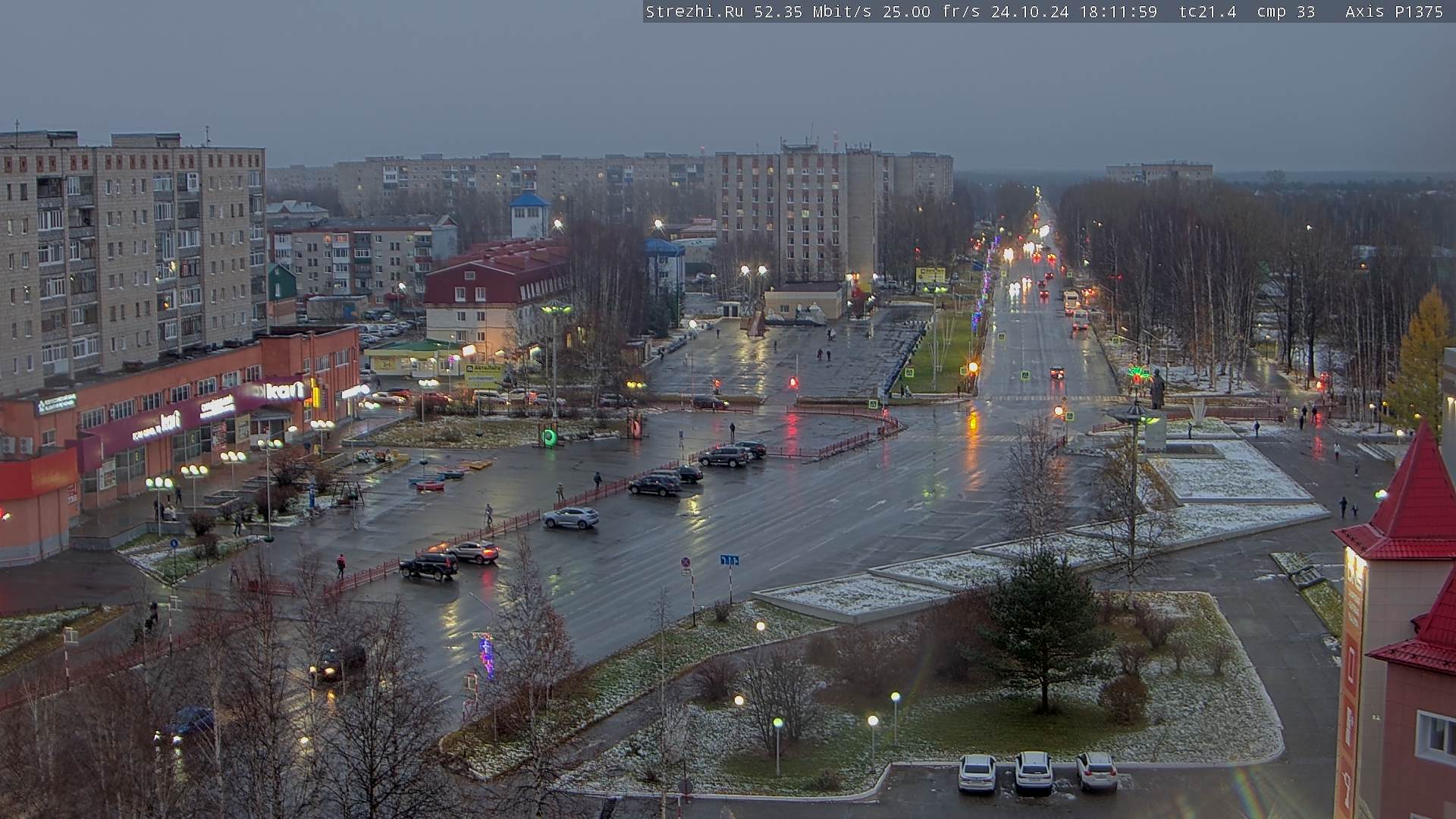Click the Strezhi.Ru overlay text
Viewport: 1456px width, 819px height.
tap(694, 11)
